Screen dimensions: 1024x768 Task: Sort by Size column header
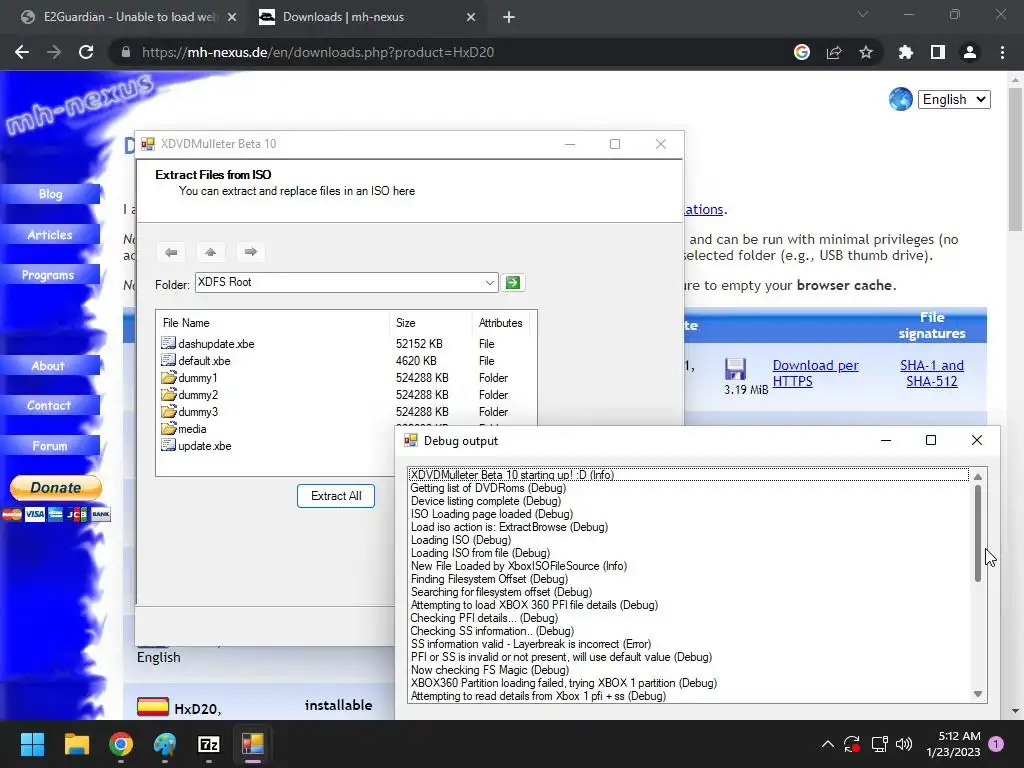(x=430, y=323)
